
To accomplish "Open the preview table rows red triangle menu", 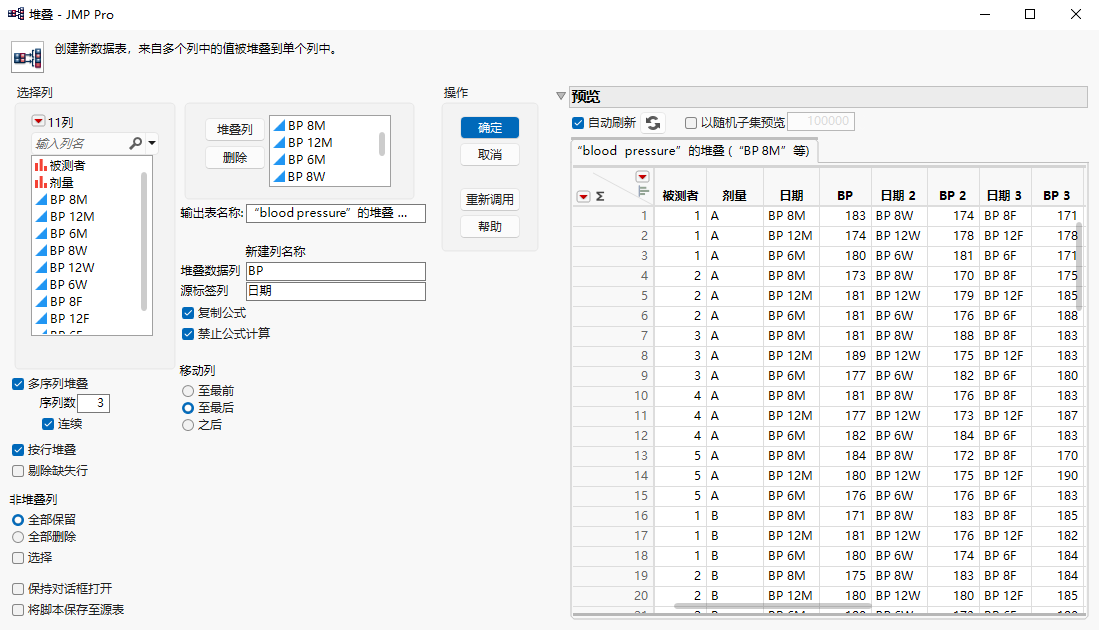I will (583, 196).
